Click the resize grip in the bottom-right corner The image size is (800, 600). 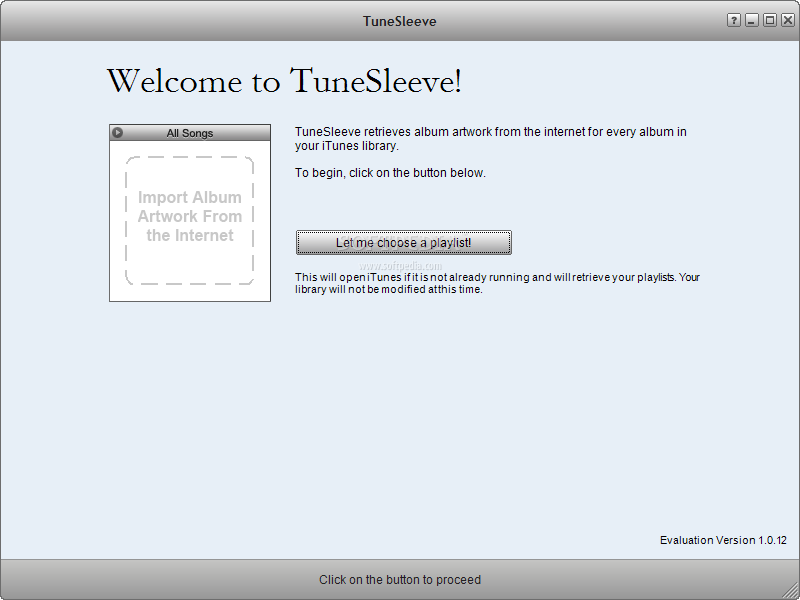tap(792, 592)
